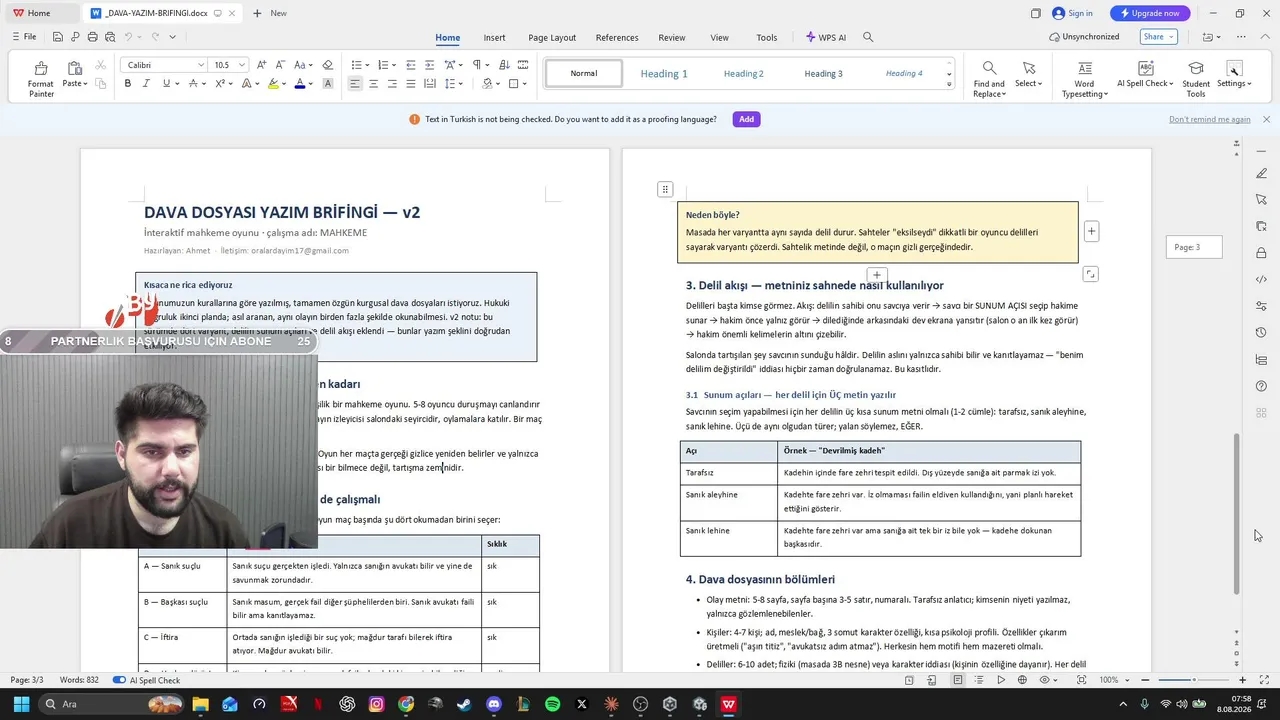Click the bulleted list icon
The width and height of the screenshot is (1280, 720).
click(x=356, y=65)
